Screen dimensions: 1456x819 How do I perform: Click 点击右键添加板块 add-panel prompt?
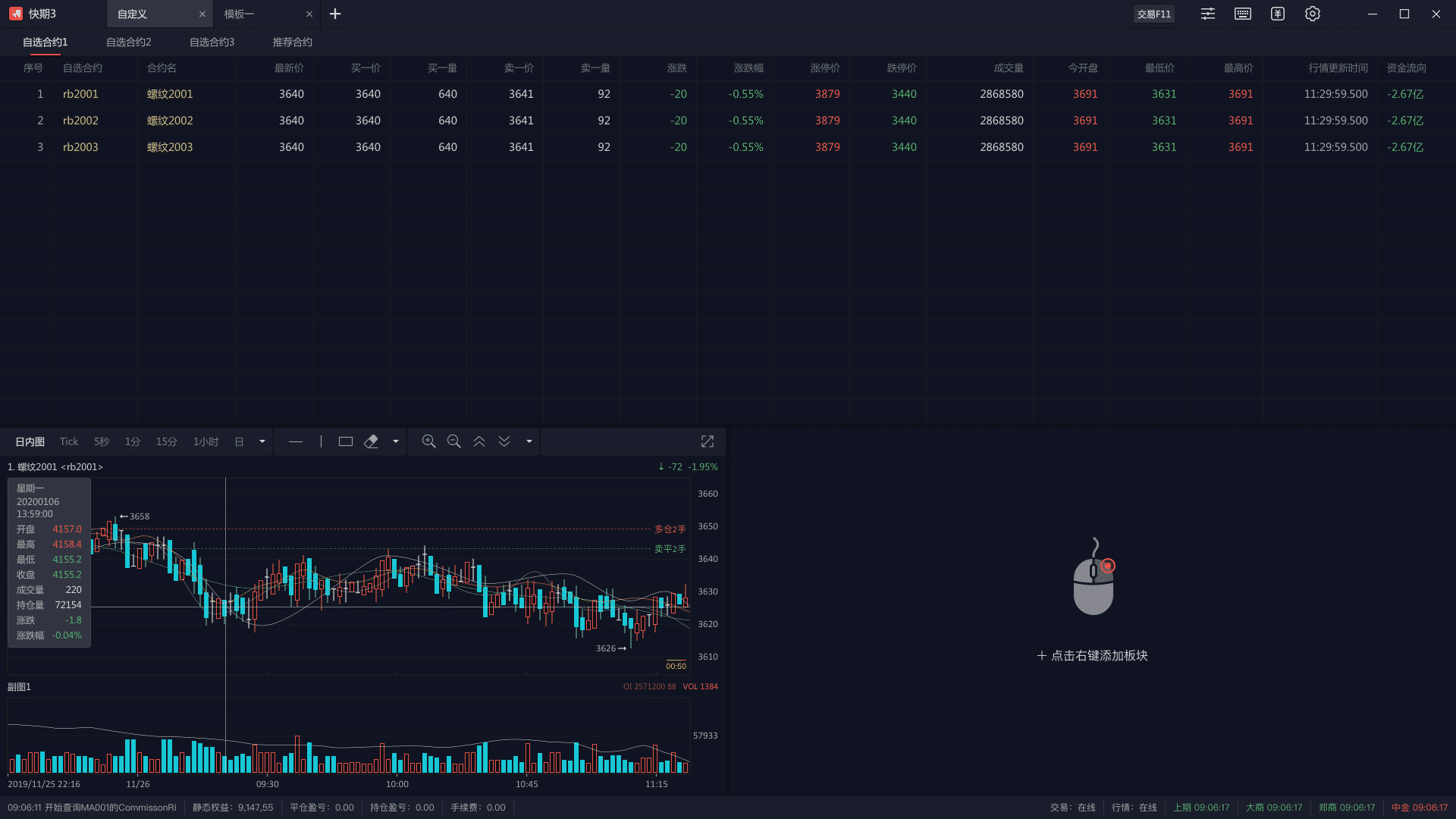[1093, 656]
